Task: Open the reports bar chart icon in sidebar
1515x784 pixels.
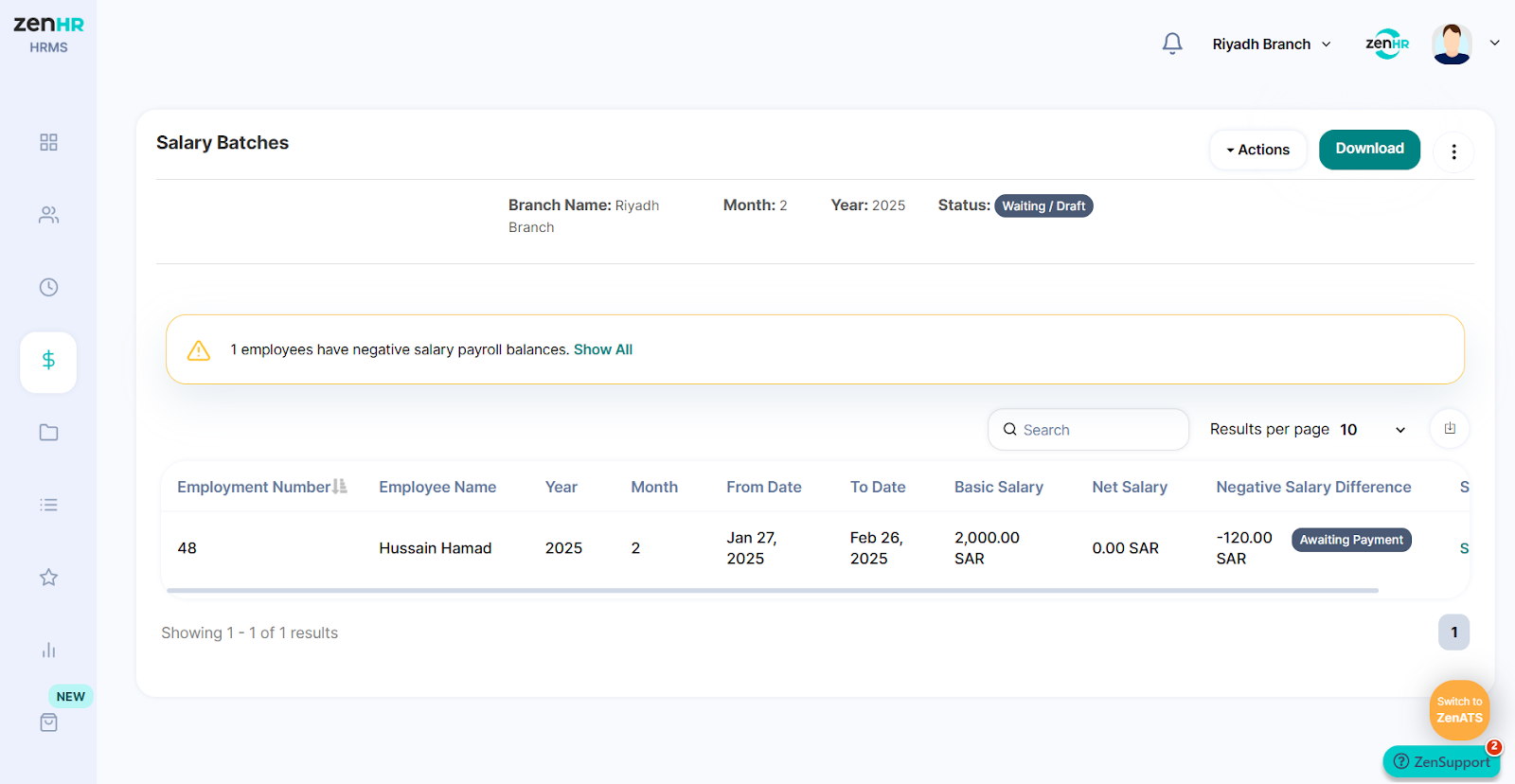Action: tap(48, 650)
